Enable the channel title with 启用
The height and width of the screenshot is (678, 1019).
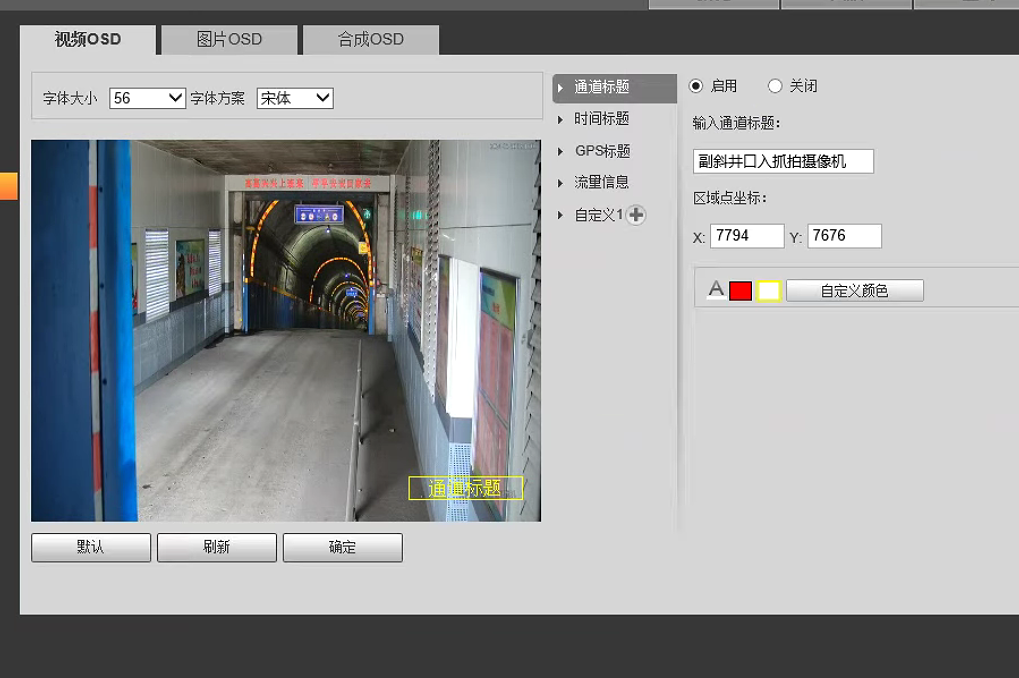click(x=697, y=86)
